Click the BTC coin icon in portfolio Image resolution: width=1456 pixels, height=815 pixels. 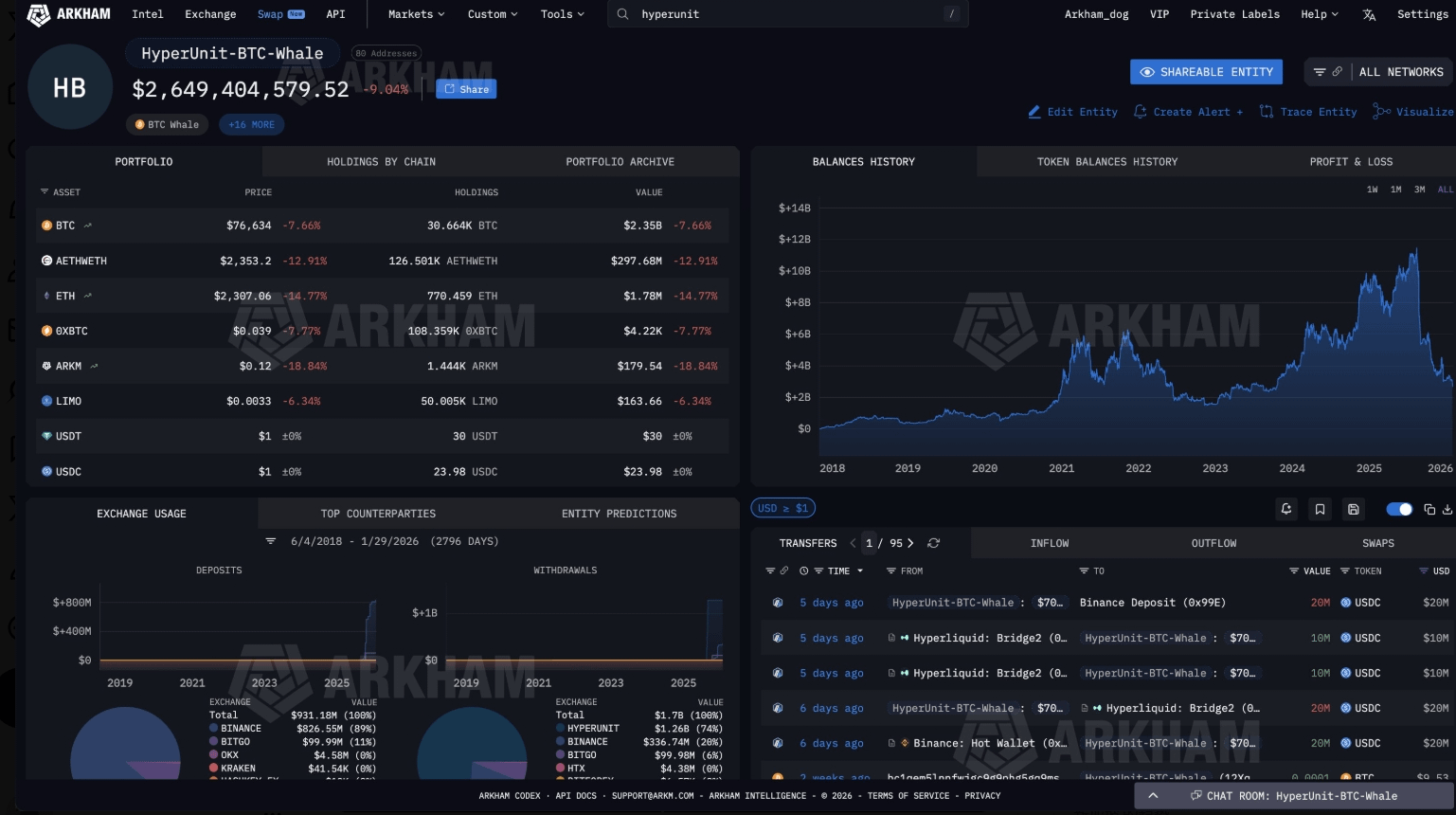click(46, 226)
